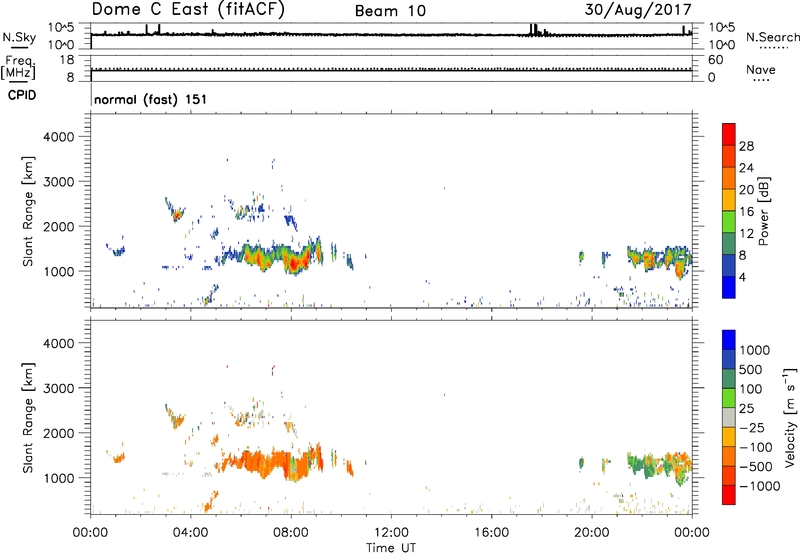Click the '-25' tick on the velocity colorbar
The image size is (800, 554).
pos(753,427)
